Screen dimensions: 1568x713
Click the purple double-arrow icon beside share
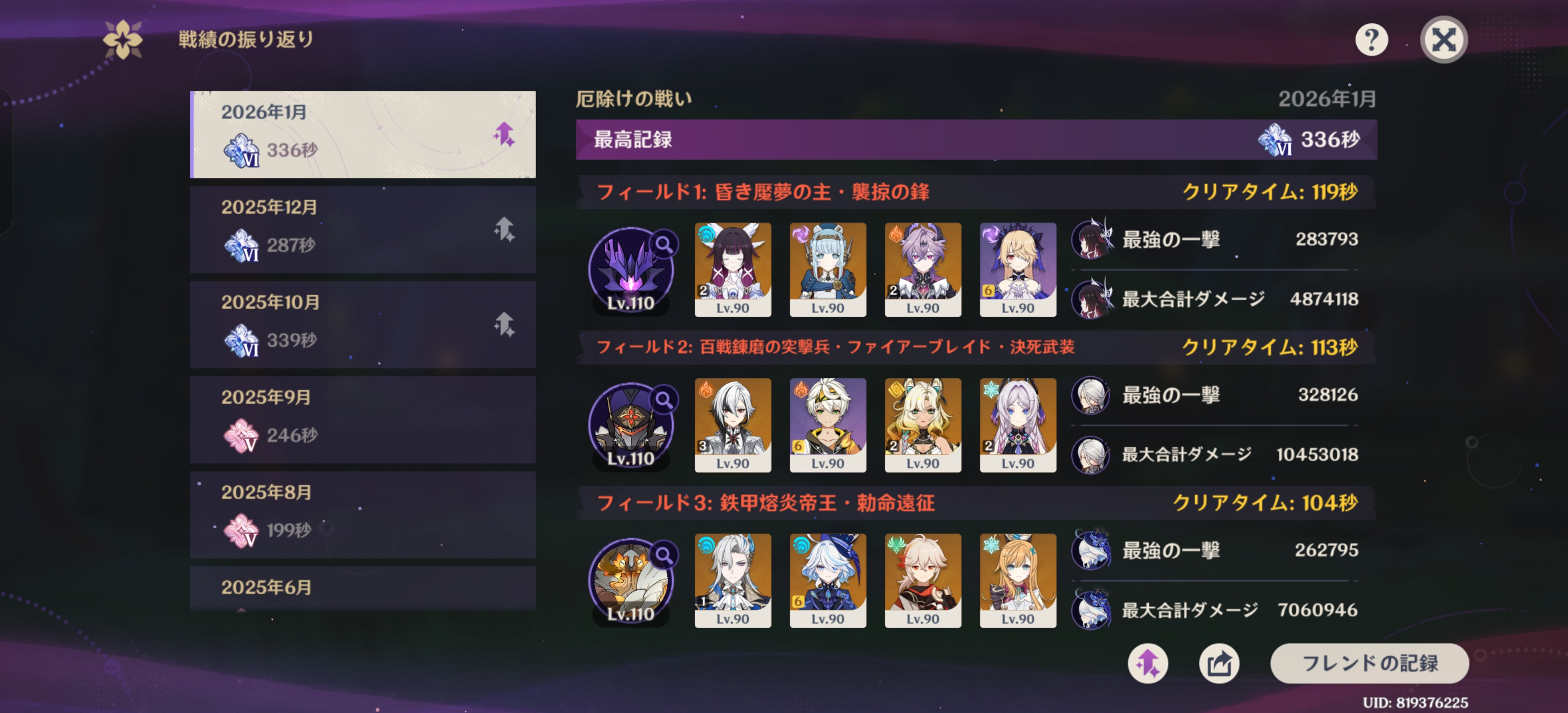(1147, 663)
